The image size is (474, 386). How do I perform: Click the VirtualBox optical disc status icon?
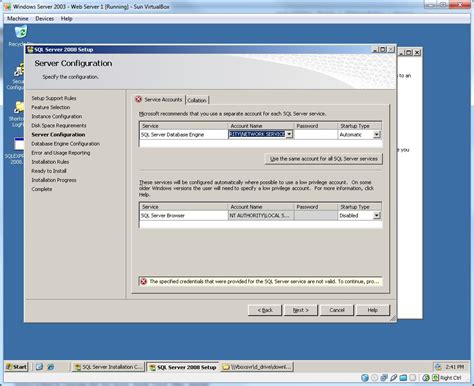point(375,378)
